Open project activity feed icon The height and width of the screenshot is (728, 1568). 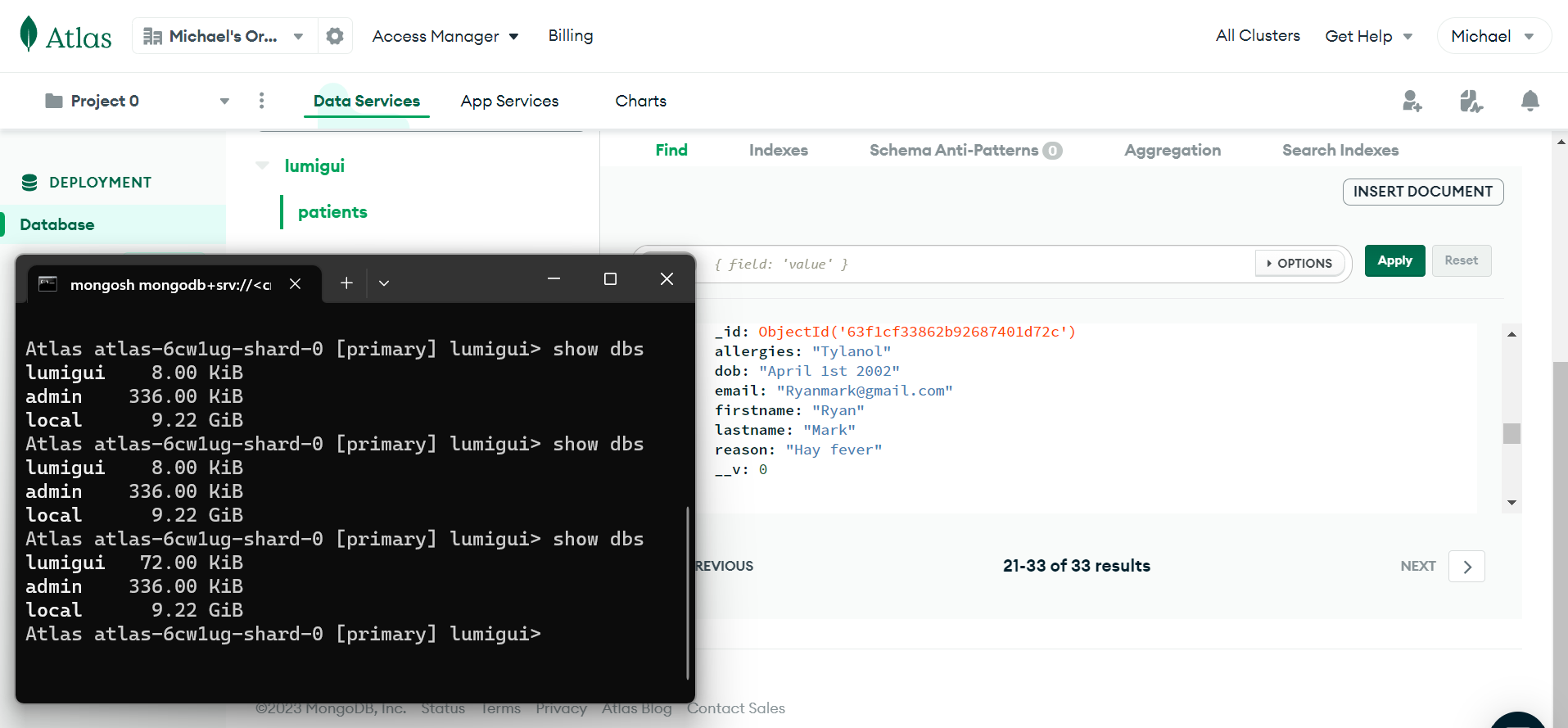(x=1471, y=101)
